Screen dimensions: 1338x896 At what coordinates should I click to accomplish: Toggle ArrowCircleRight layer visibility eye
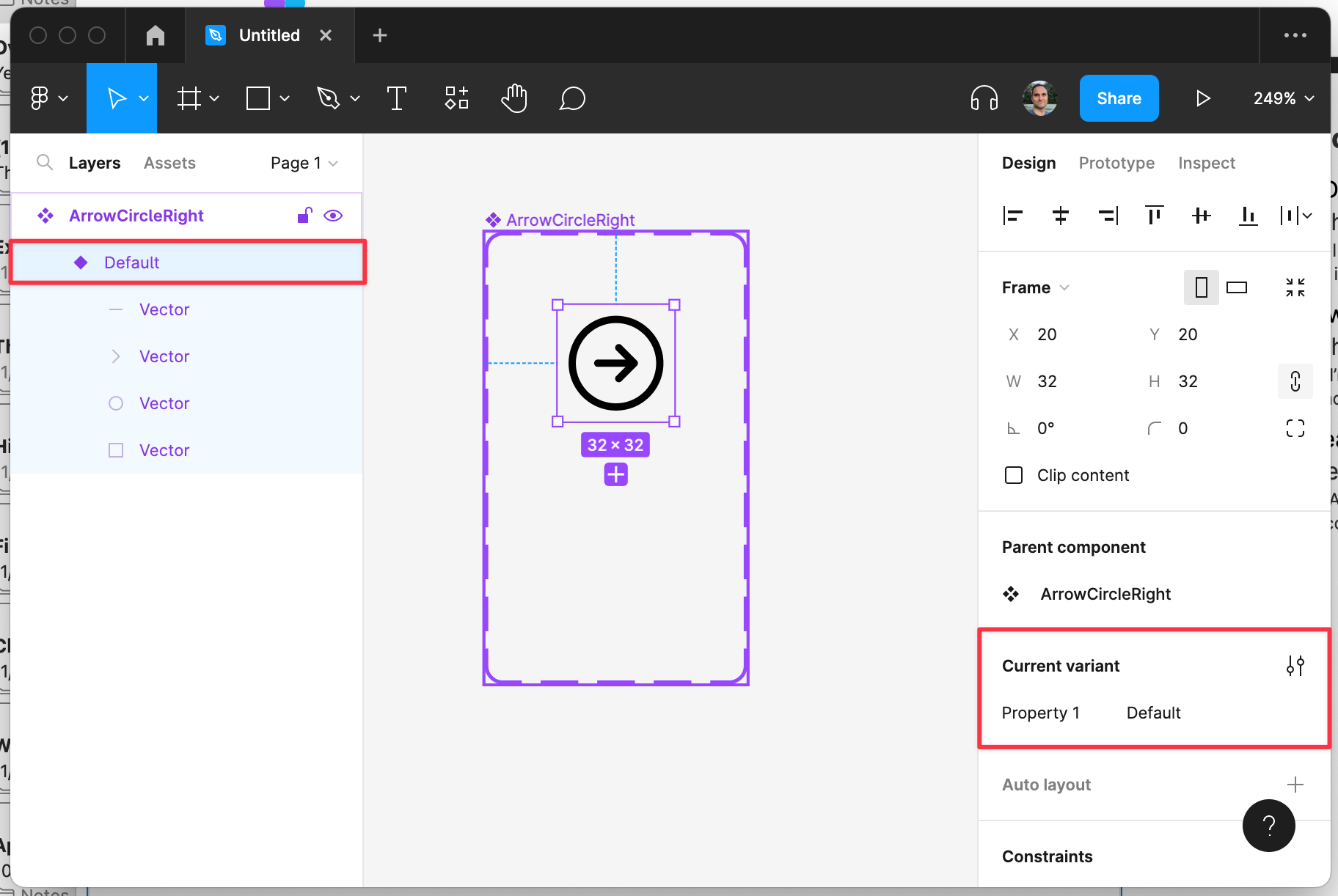(x=333, y=216)
